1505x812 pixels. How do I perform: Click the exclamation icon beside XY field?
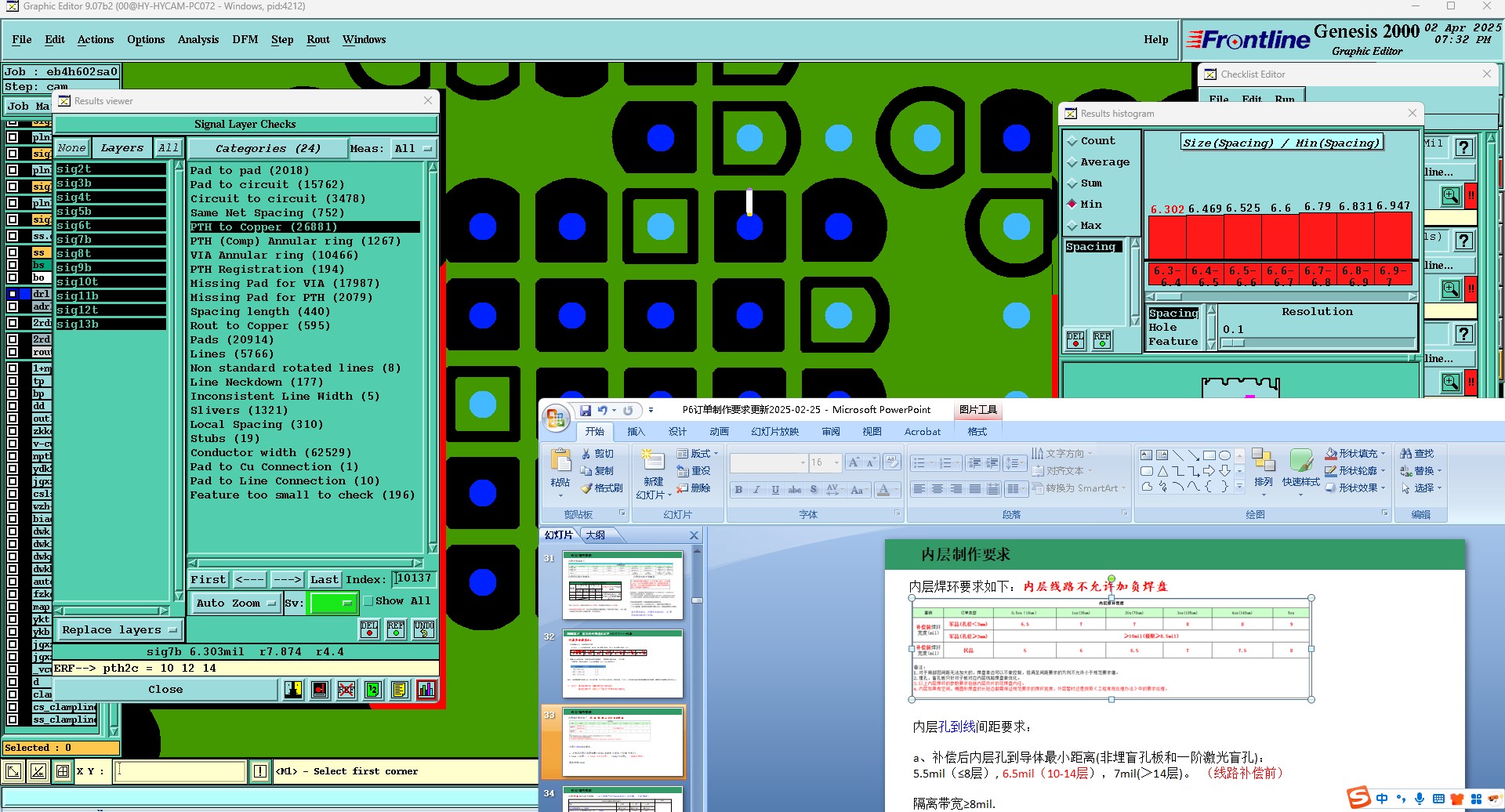coord(260,771)
